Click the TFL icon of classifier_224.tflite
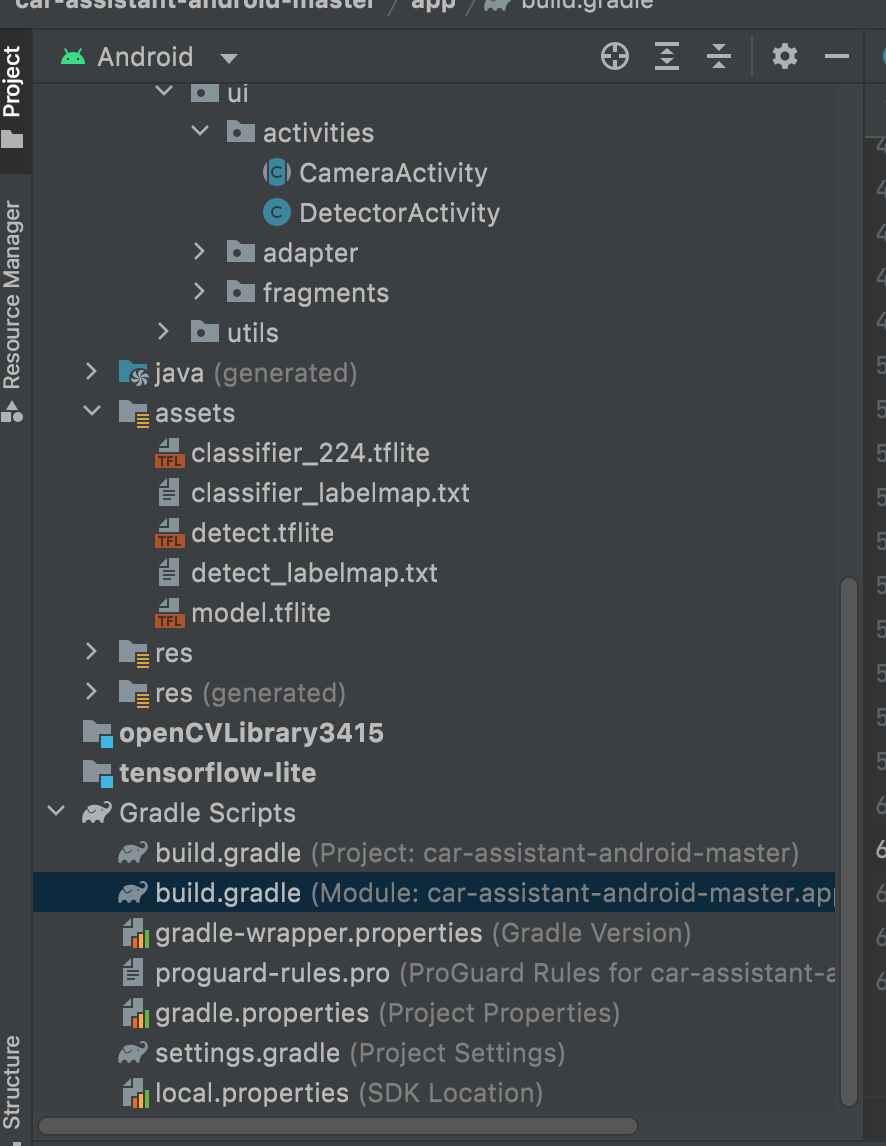Viewport: 886px width, 1146px height. (x=170, y=452)
